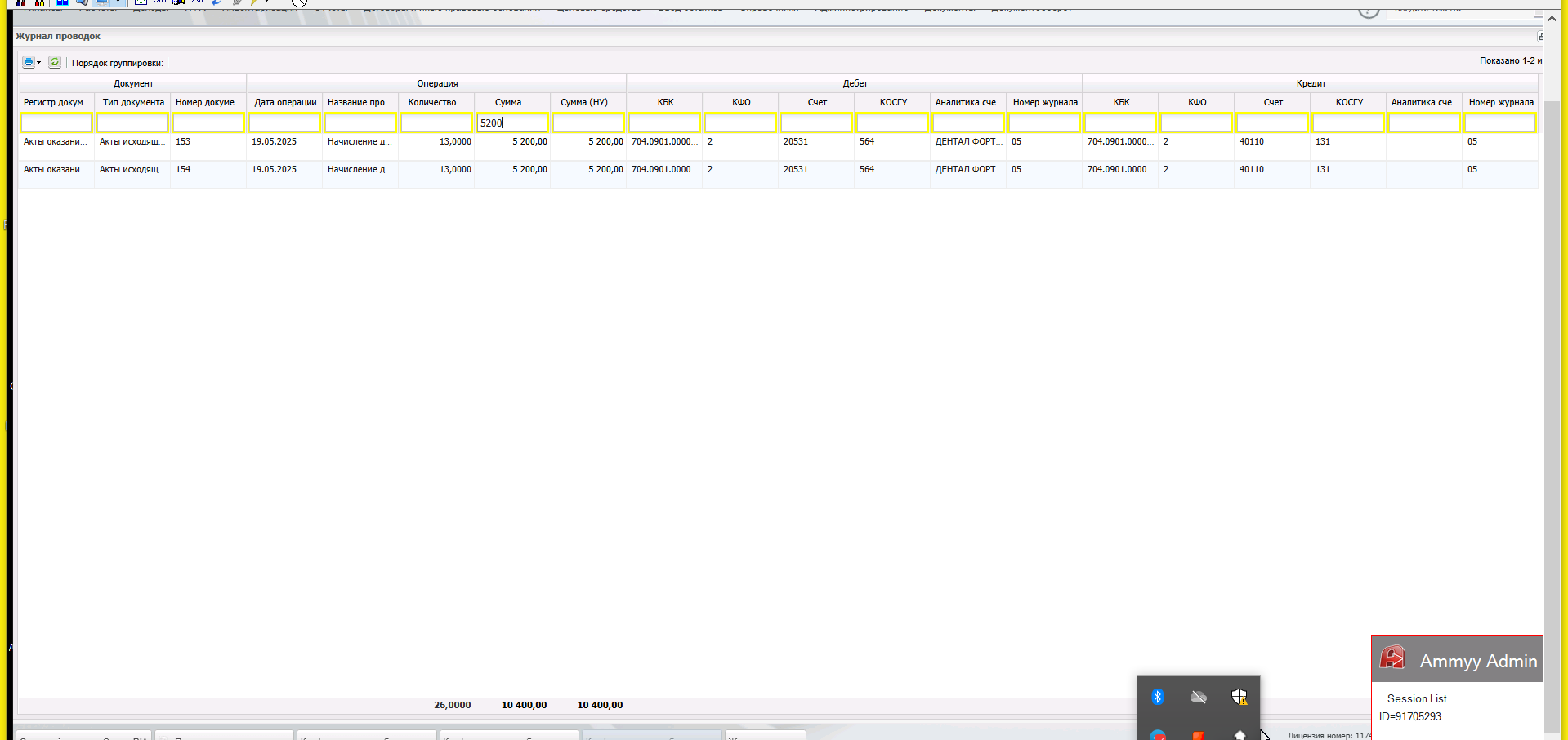Click the Документ group header
The image size is (1568, 740).
[133, 83]
